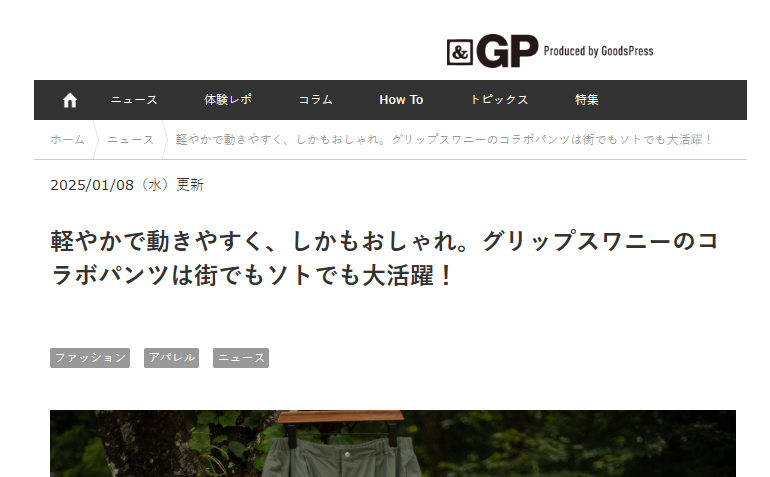The height and width of the screenshot is (477, 770).
Task: Open the 特集 menu item
Action: (x=587, y=100)
